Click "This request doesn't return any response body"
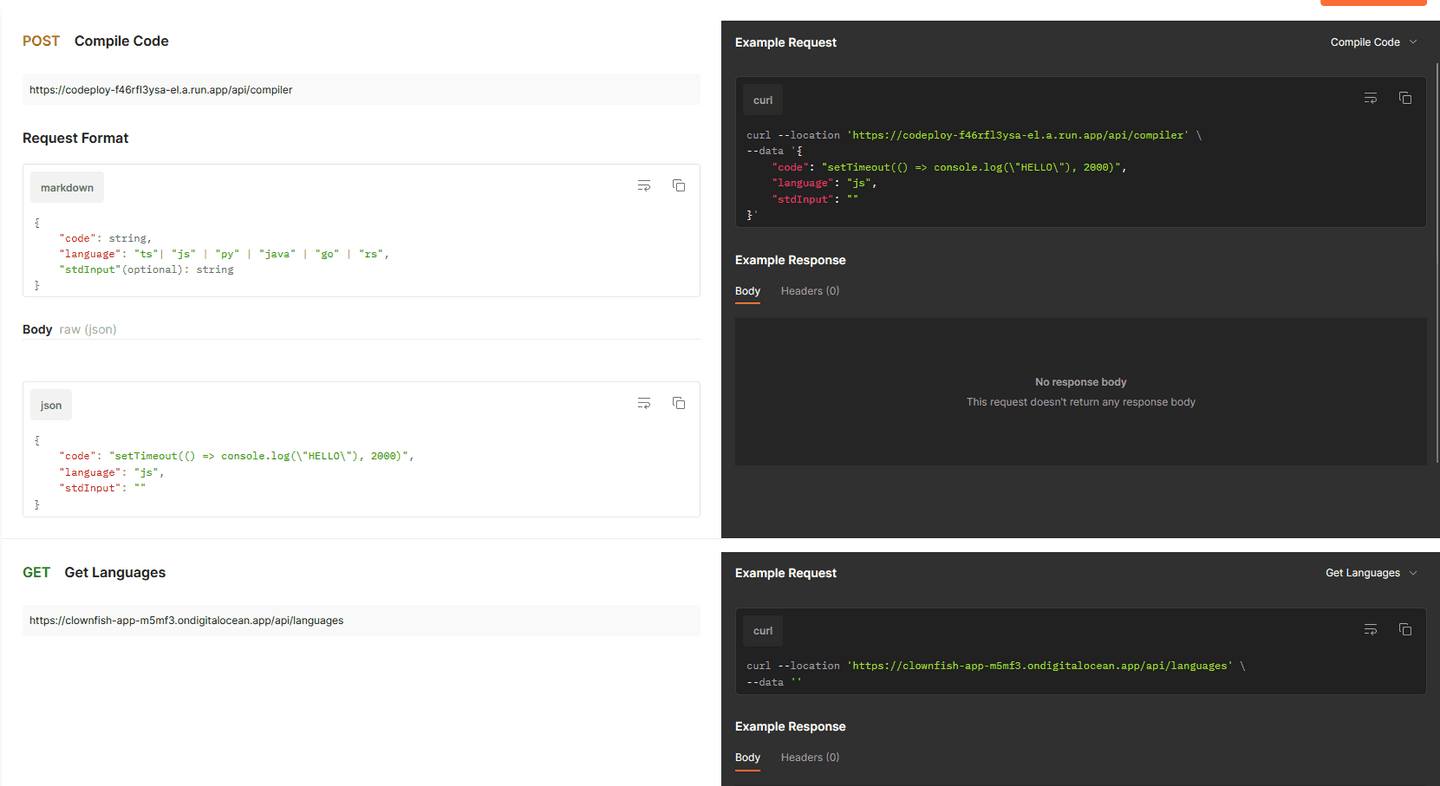The width and height of the screenshot is (1440, 786). coord(1081,402)
